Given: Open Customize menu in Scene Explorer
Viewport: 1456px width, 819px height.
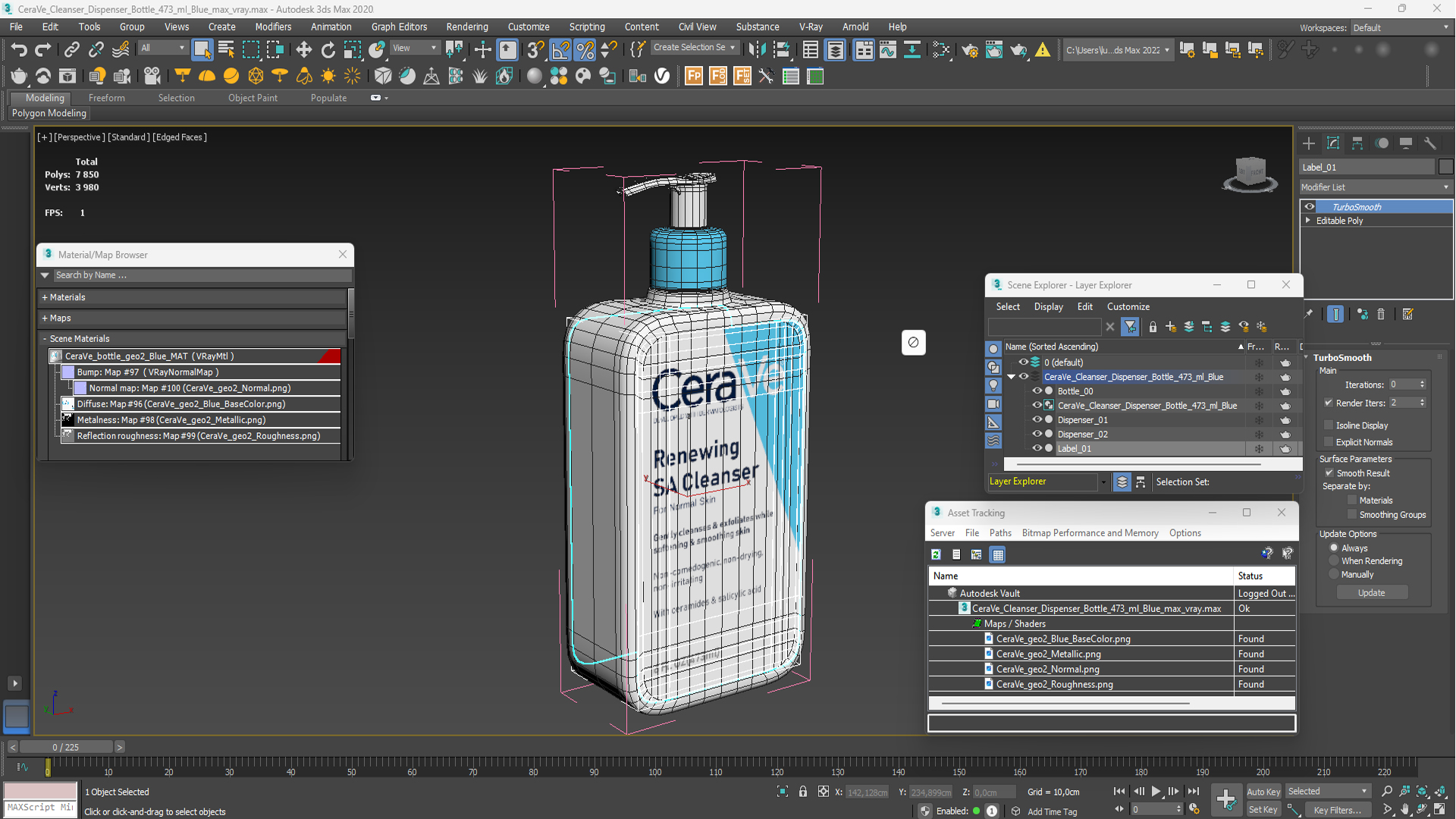Looking at the screenshot, I should coord(1128,306).
